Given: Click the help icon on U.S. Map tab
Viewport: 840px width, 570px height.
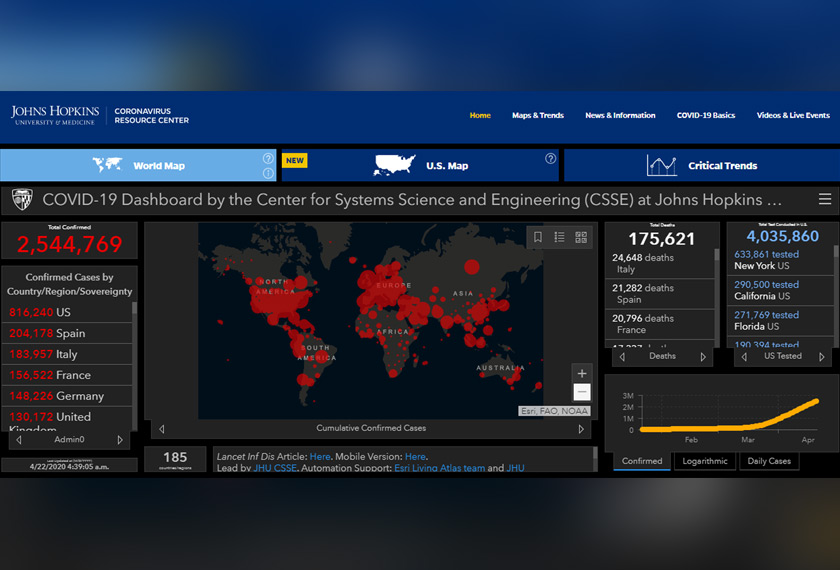Looking at the screenshot, I should coord(550,159).
